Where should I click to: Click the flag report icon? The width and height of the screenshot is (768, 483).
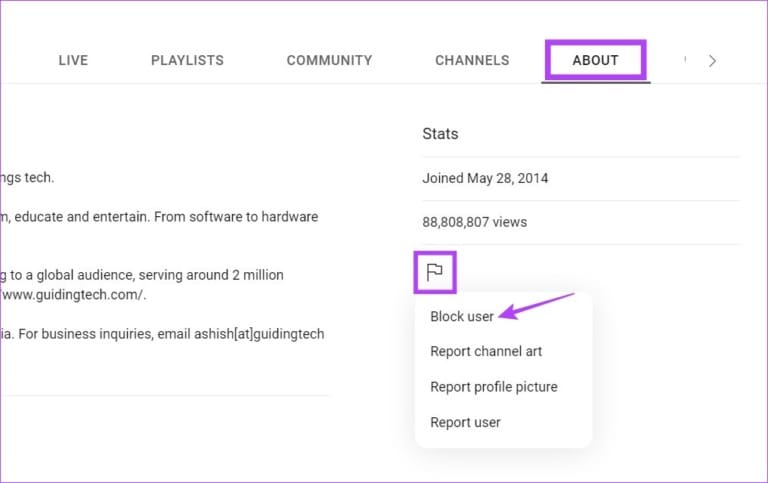click(x=434, y=272)
